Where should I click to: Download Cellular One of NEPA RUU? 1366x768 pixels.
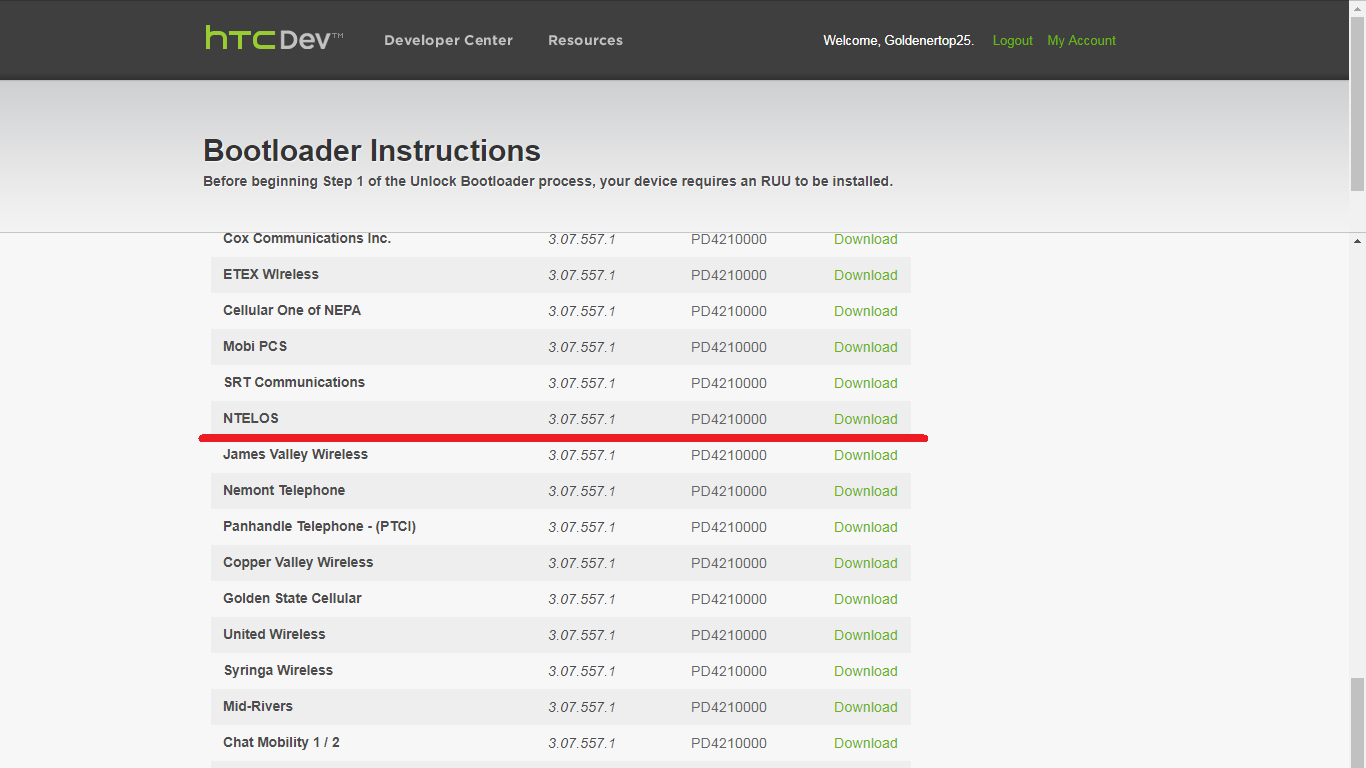pos(865,311)
